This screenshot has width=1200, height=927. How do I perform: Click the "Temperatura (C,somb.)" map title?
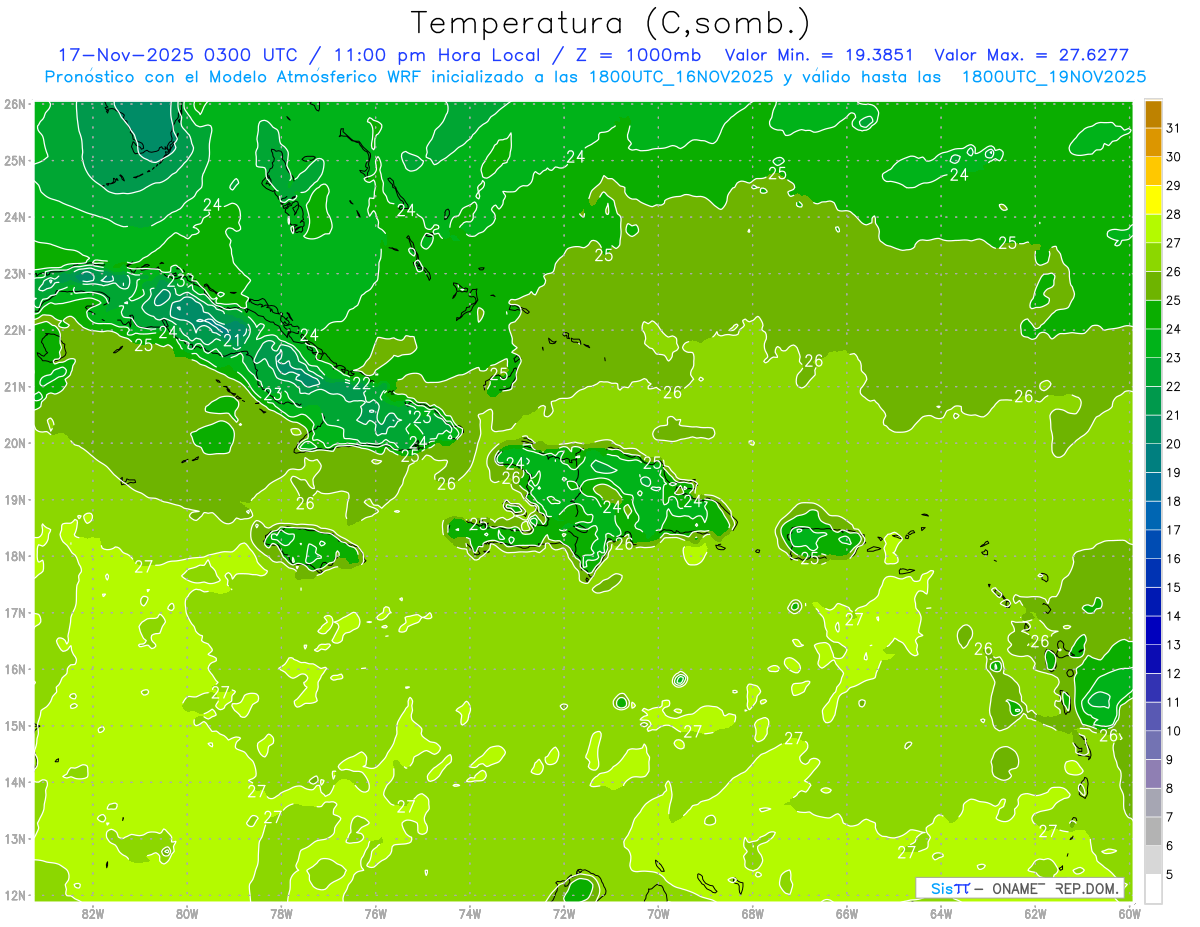click(610, 22)
